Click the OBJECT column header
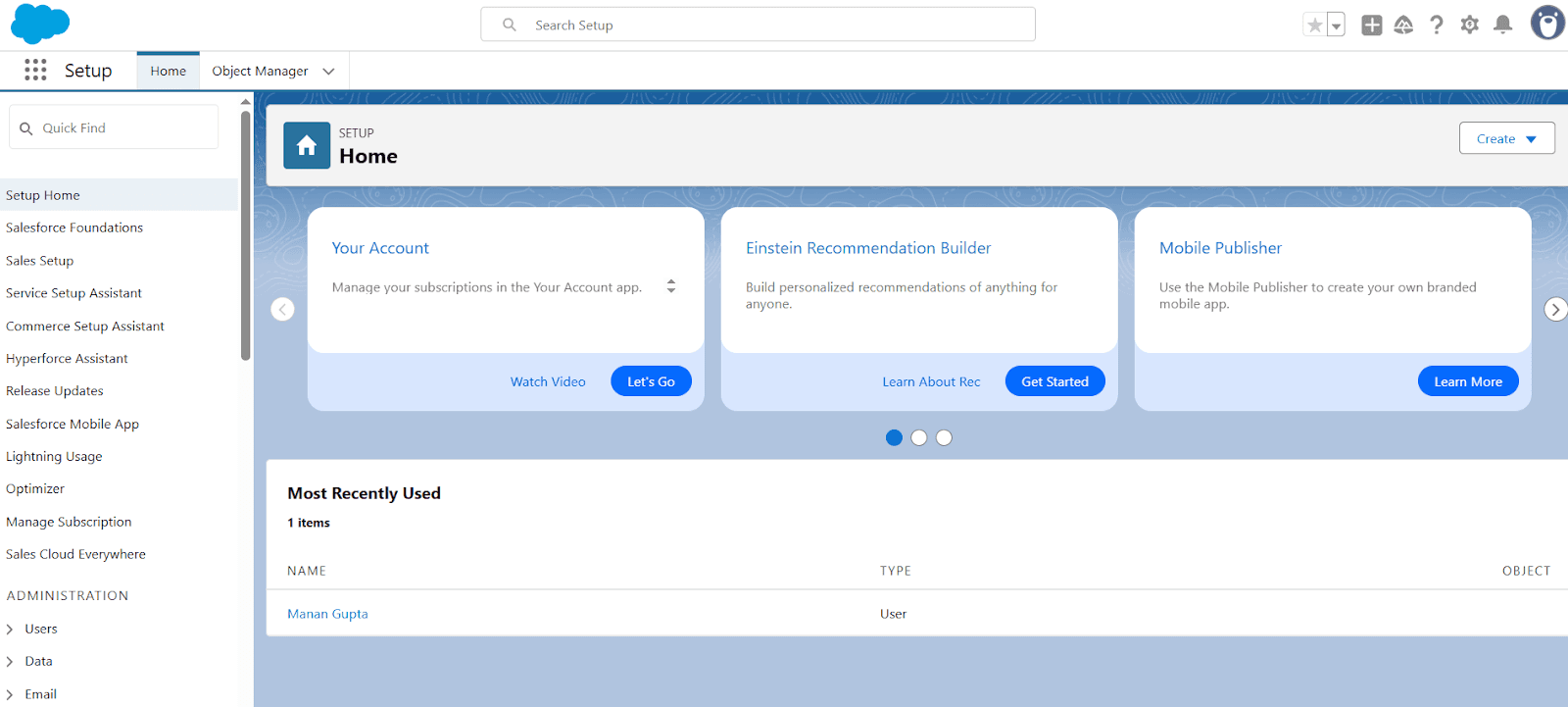 coord(1527,571)
